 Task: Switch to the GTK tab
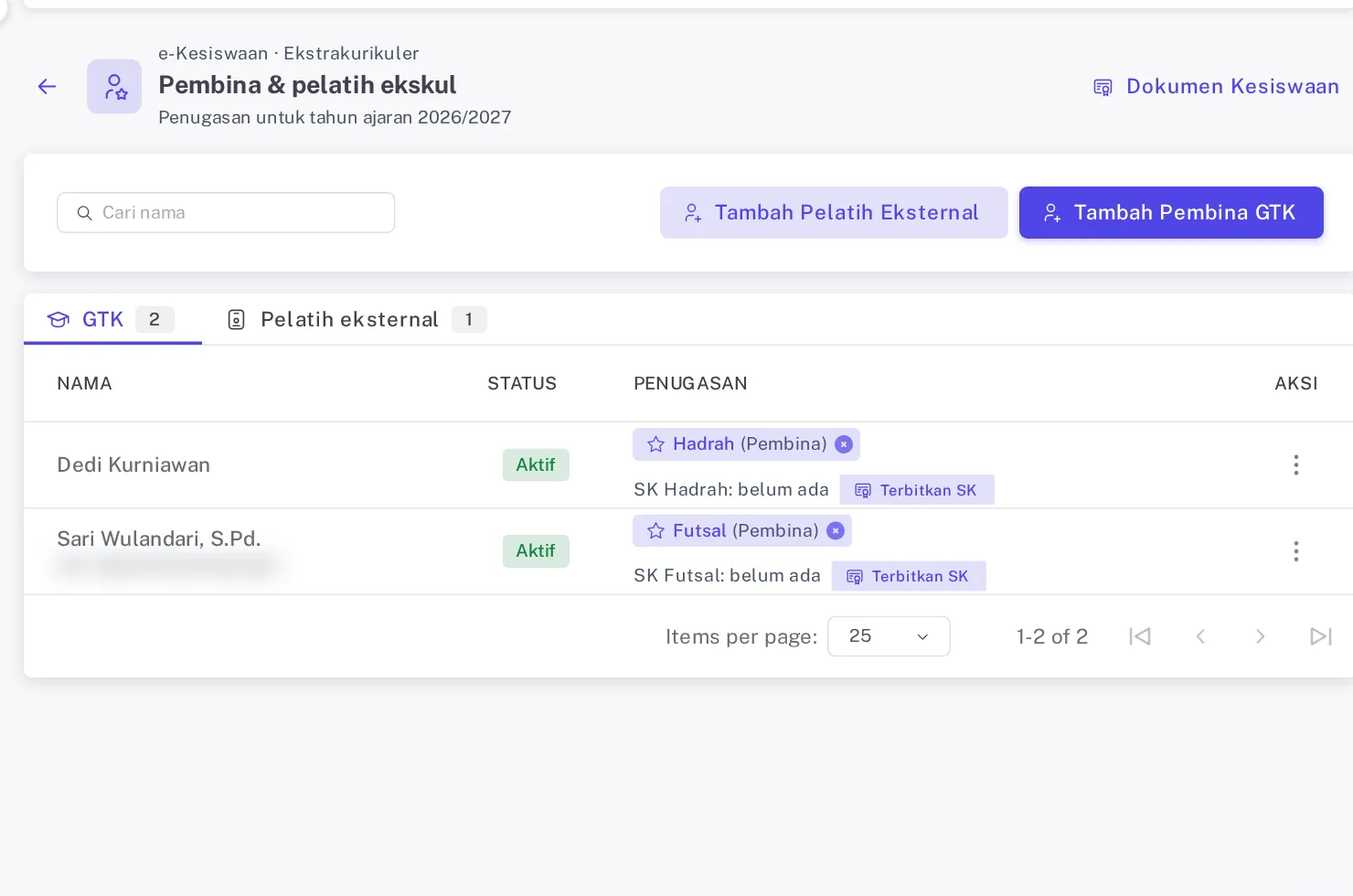pos(112,320)
